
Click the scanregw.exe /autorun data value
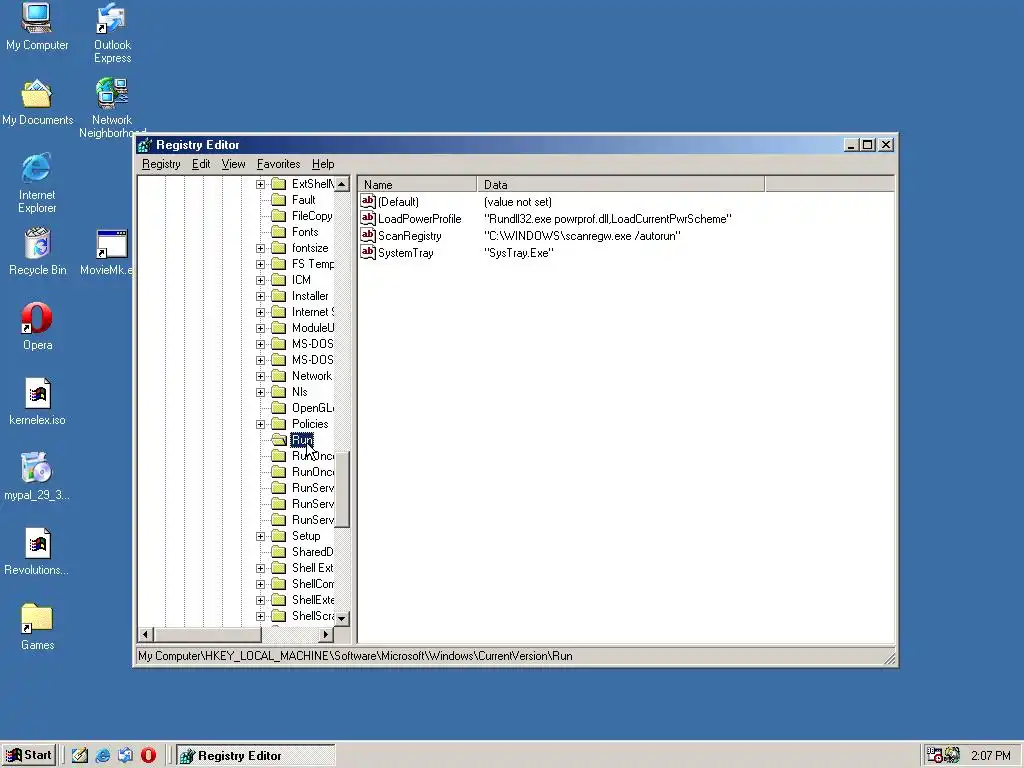click(582, 236)
